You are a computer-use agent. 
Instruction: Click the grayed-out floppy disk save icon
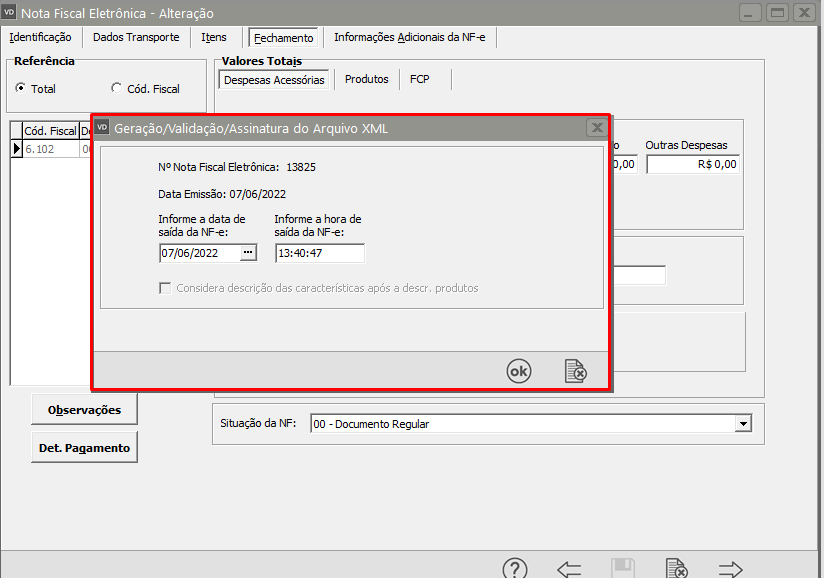click(623, 569)
